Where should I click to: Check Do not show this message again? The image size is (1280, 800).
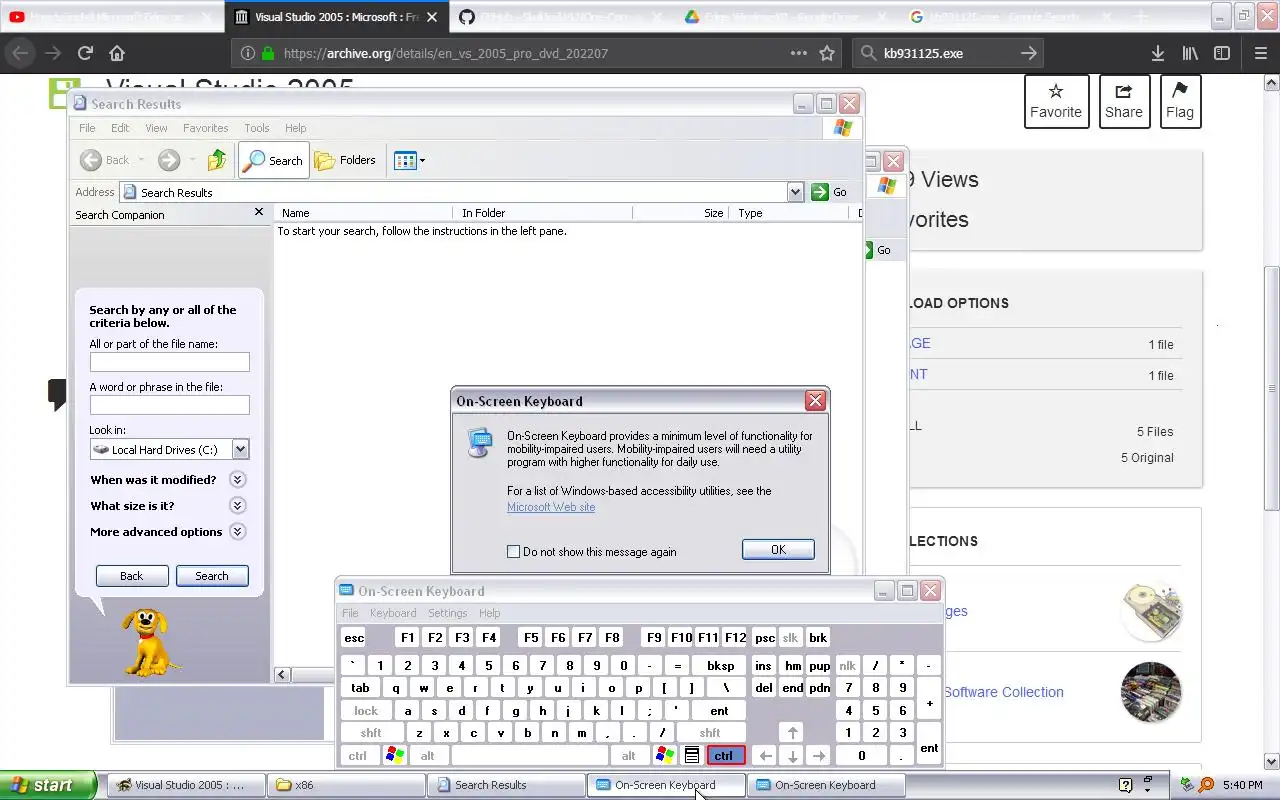click(514, 551)
